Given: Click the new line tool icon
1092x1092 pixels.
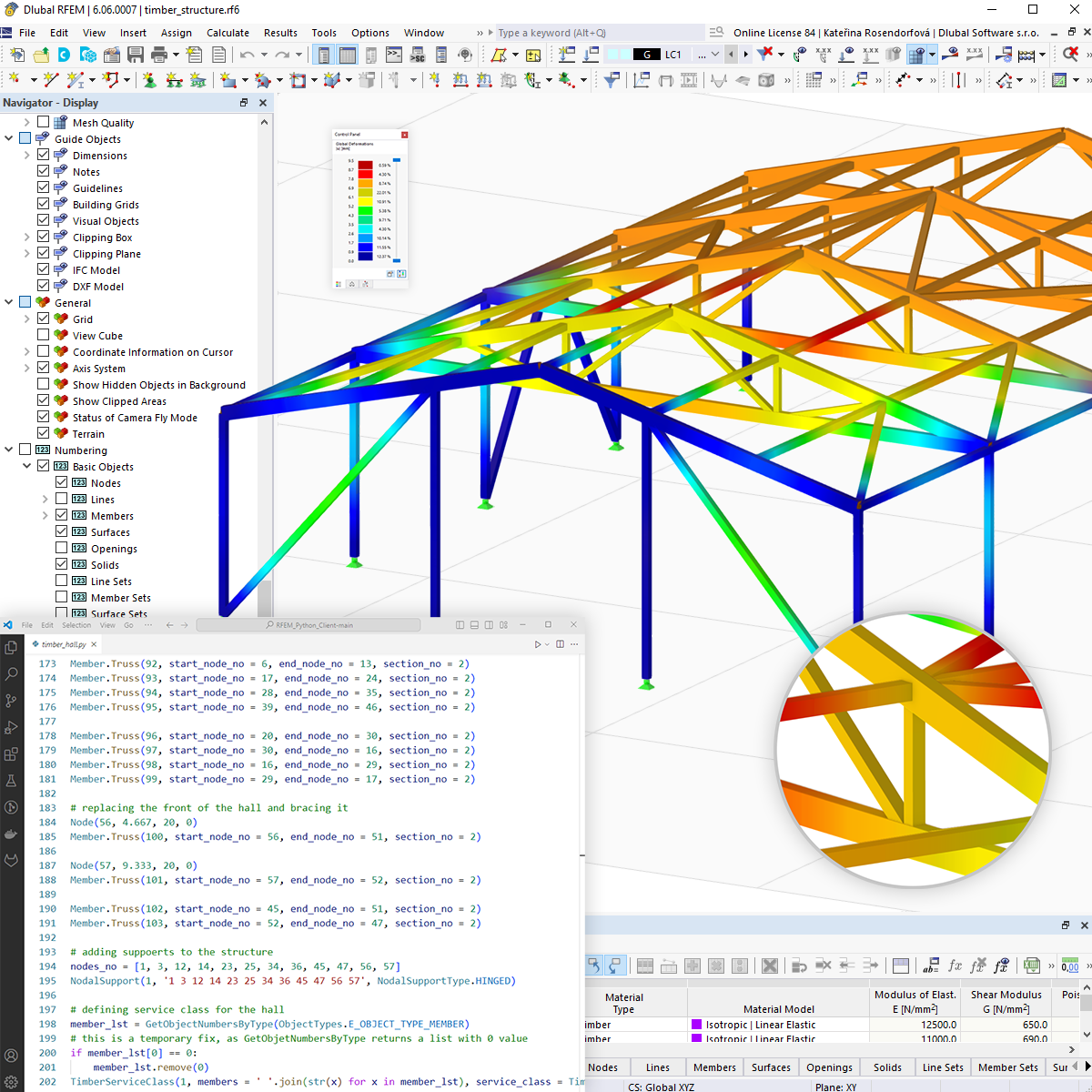Looking at the screenshot, I should pos(51,80).
